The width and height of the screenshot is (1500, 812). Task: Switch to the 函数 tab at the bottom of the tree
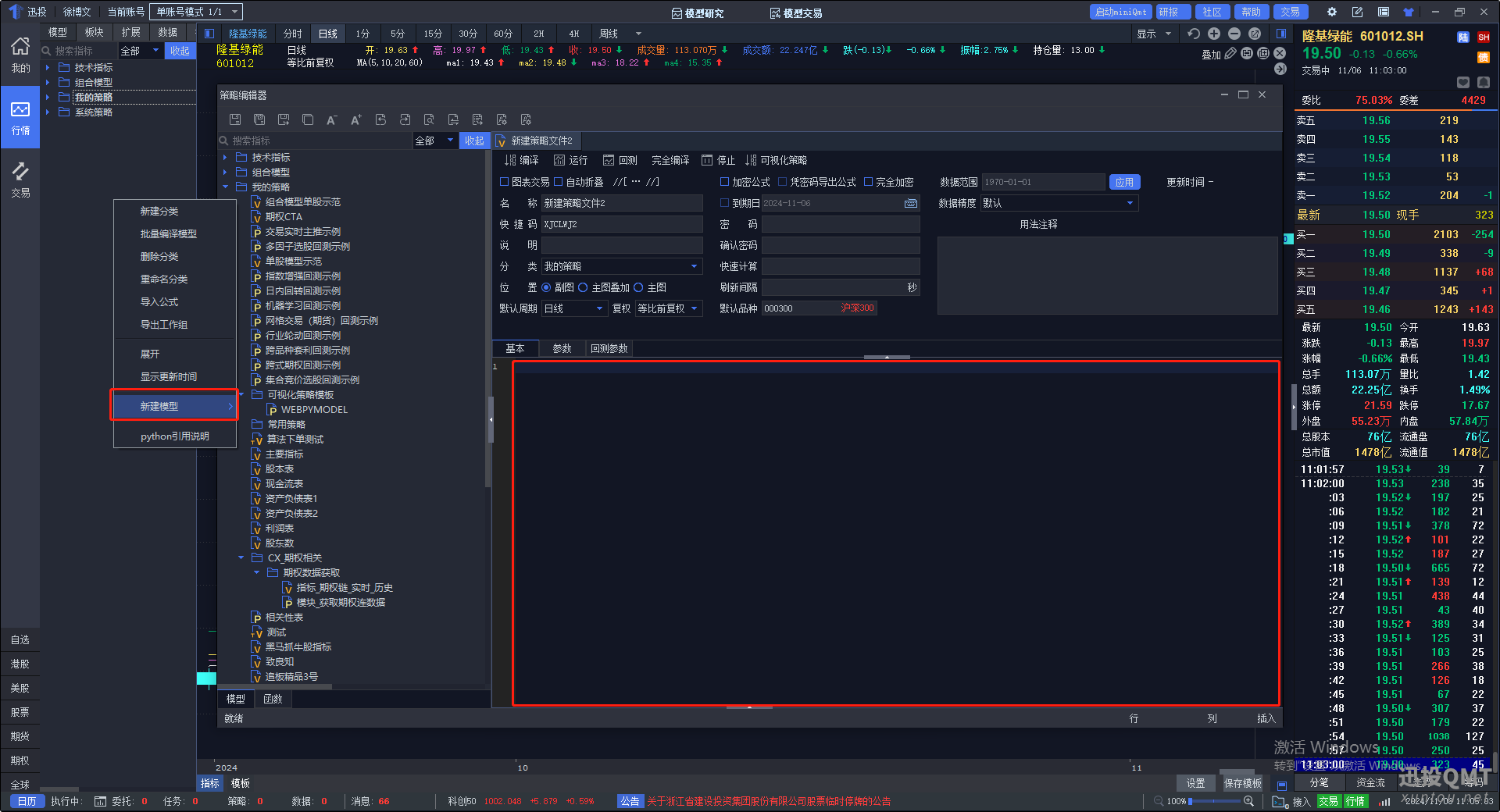tap(273, 699)
